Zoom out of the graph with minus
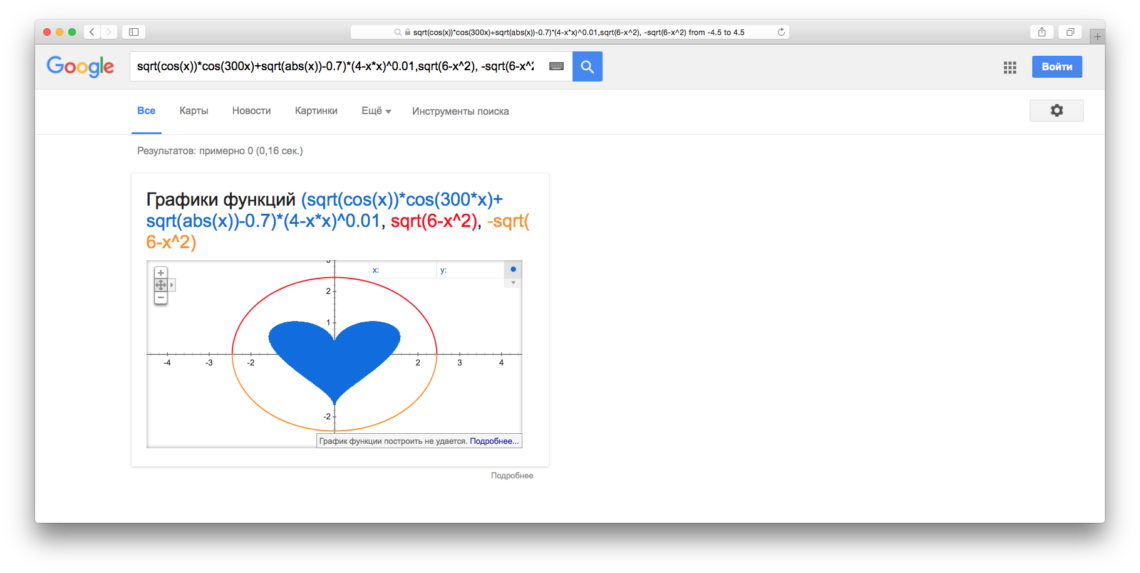The width and height of the screenshot is (1140, 573). click(x=160, y=297)
